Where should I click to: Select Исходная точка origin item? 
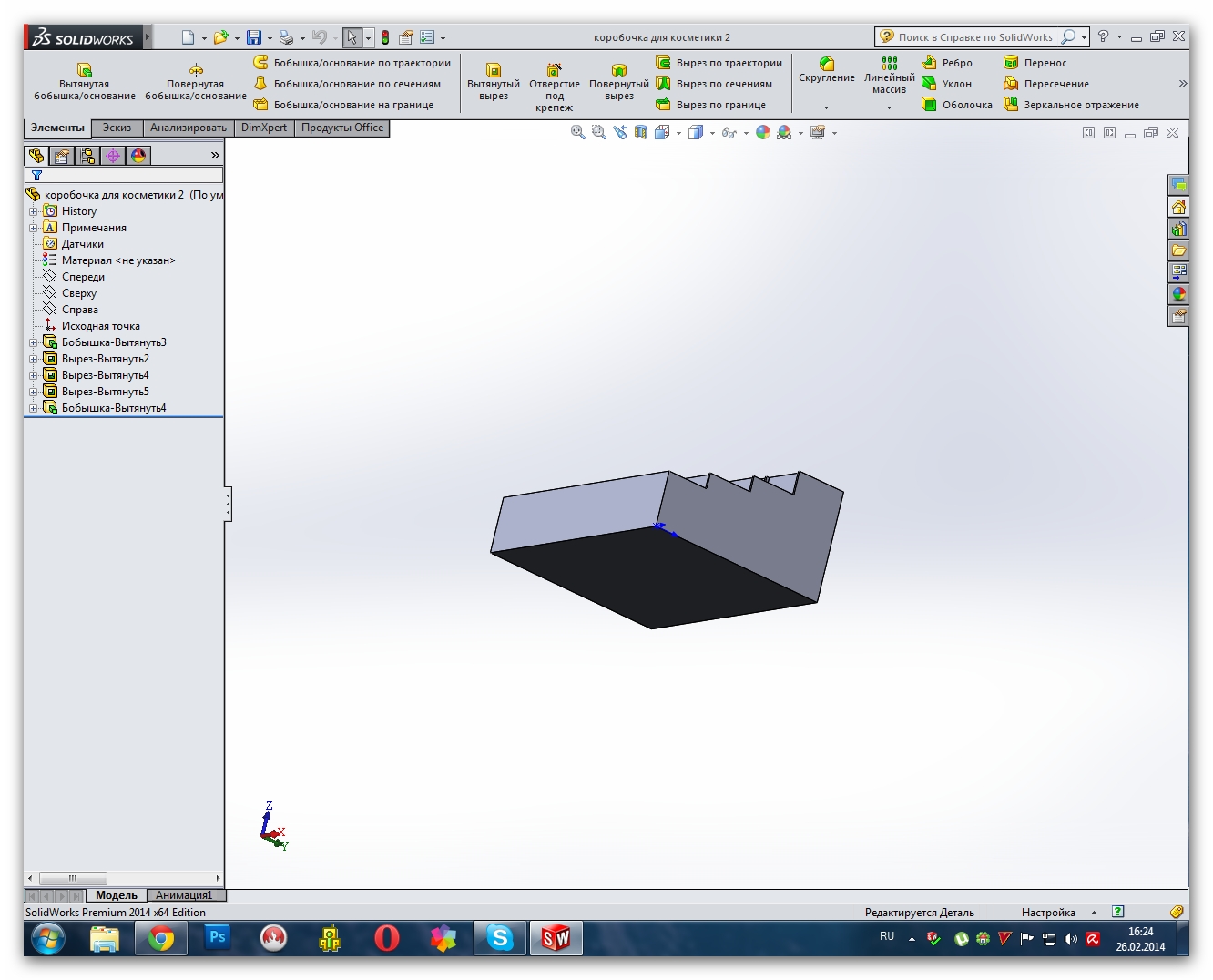point(91,326)
